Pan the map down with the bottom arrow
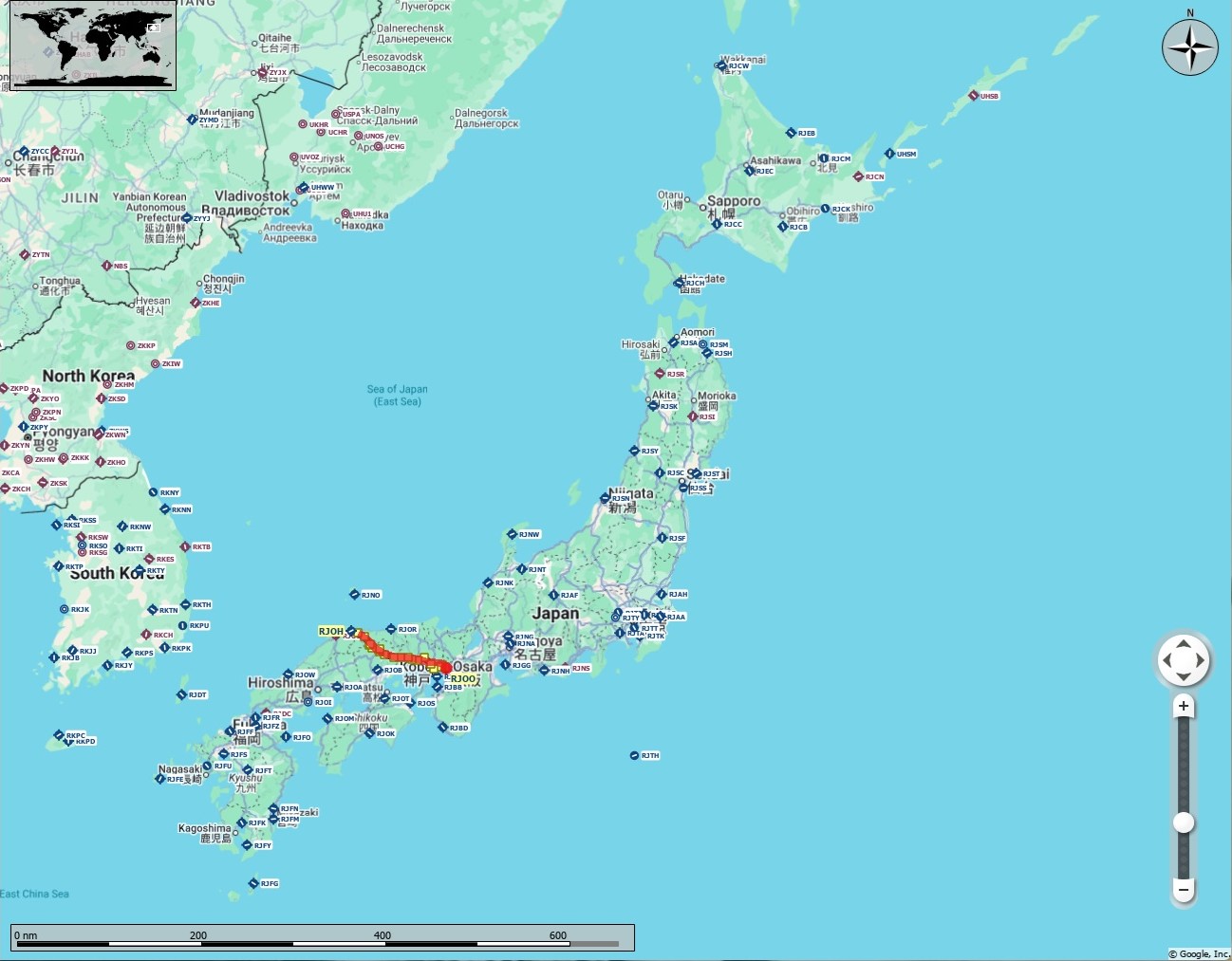The height and width of the screenshot is (961, 1232). click(x=1184, y=676)
